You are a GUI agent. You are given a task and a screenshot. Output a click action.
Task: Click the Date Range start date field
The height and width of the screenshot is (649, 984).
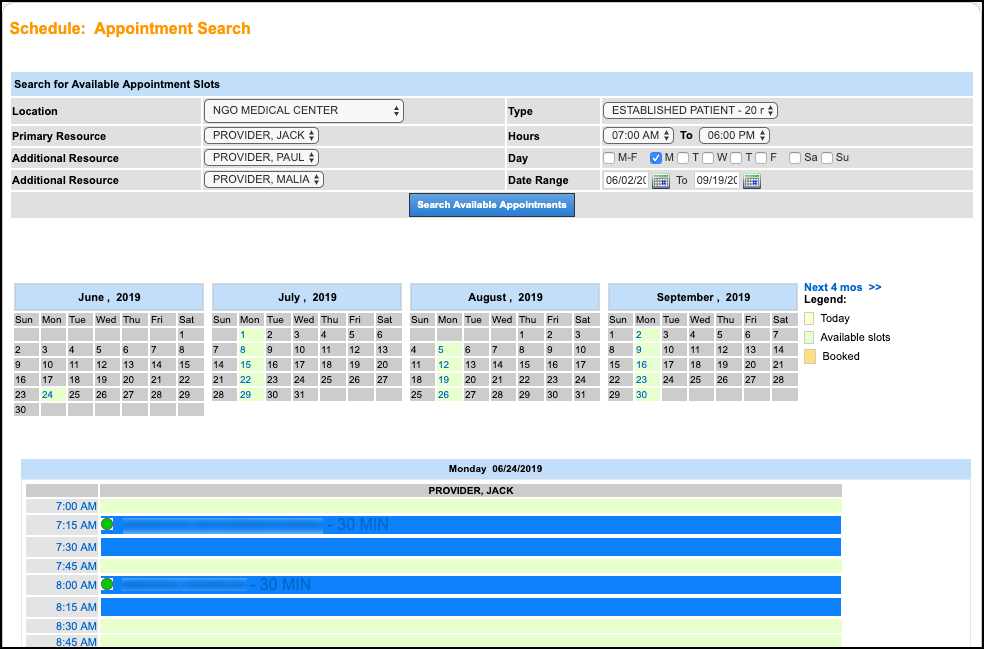(x=625, y=181)
